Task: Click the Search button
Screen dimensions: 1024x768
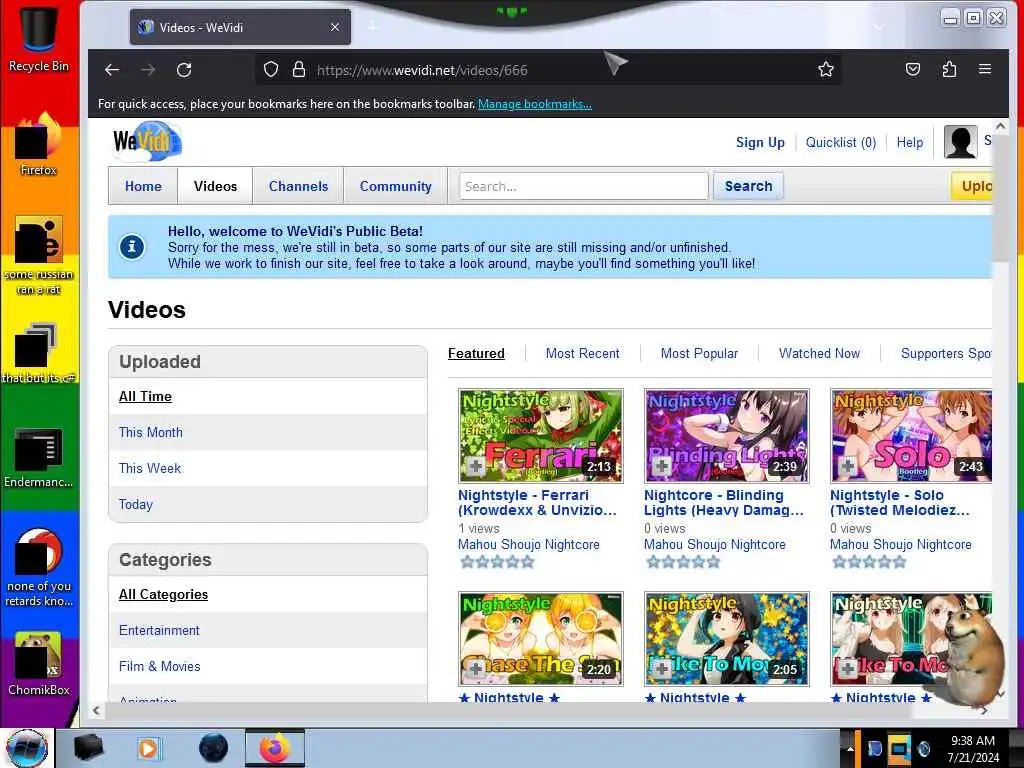Action: [x=748, y=186]
